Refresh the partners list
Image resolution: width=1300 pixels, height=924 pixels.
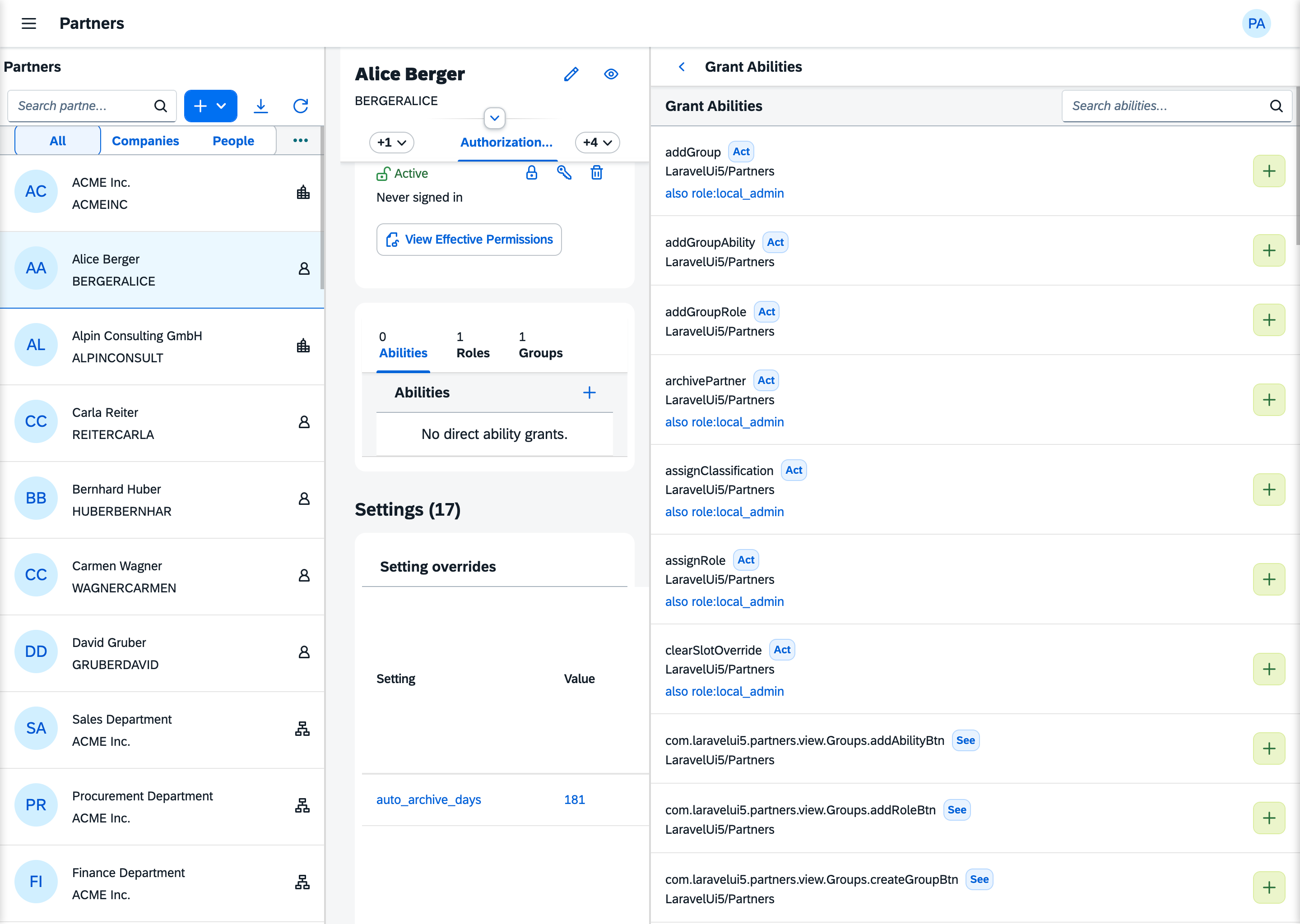point(301,106)
